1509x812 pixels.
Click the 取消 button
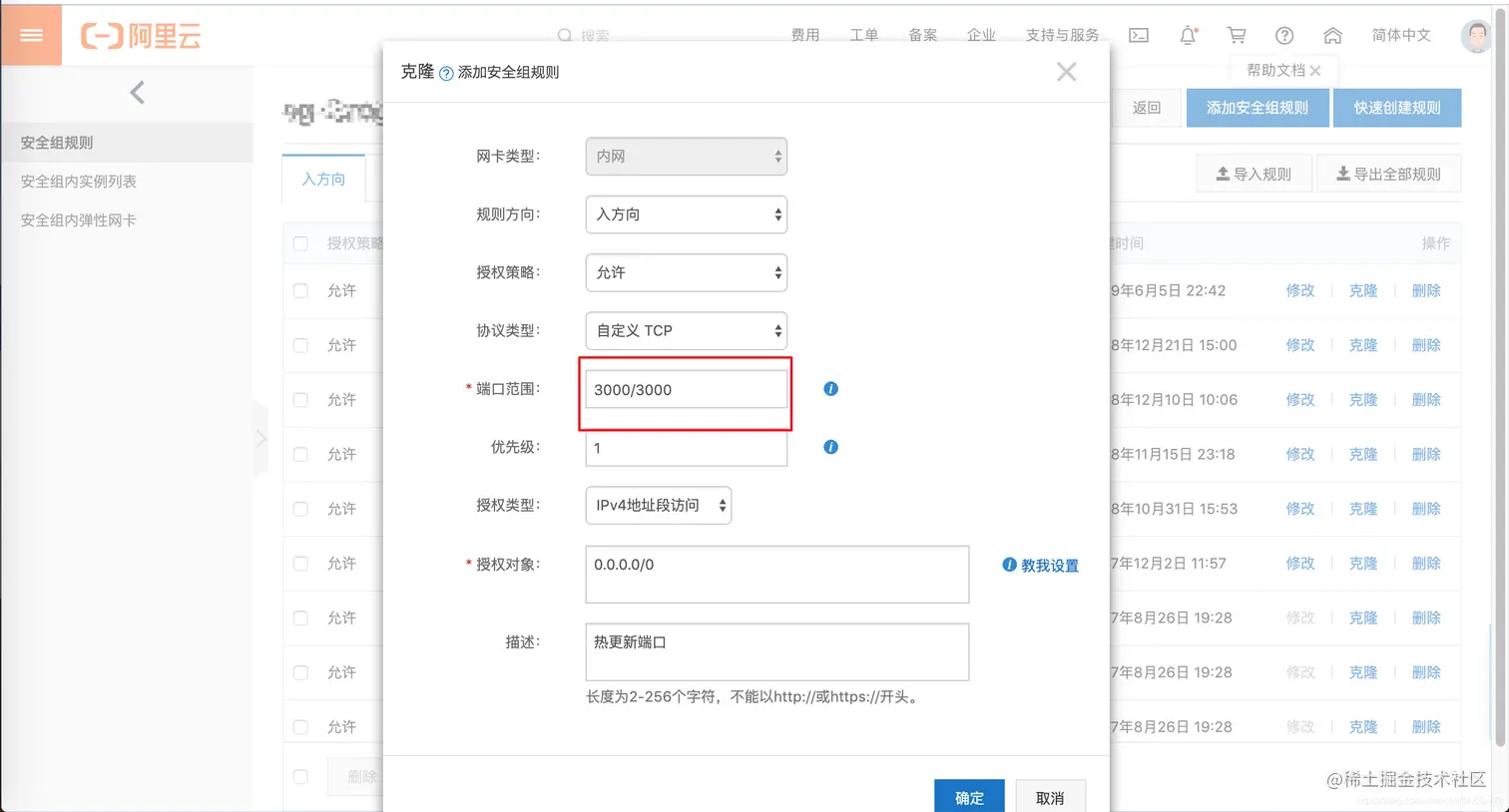[x=1050, y=796]
